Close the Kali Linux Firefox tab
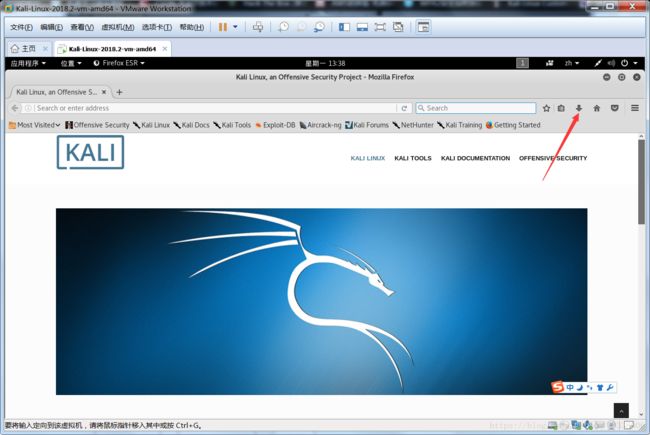The height and width of the screenshot is (435, 650). tap(104, 92)
